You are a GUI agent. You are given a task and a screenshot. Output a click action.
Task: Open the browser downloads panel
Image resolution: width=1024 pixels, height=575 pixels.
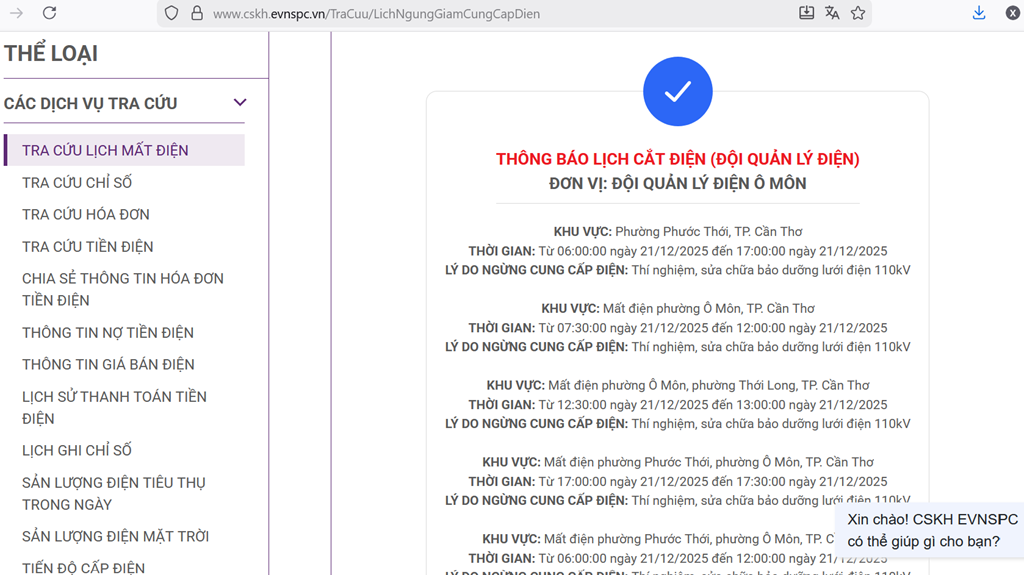(979, 13)
